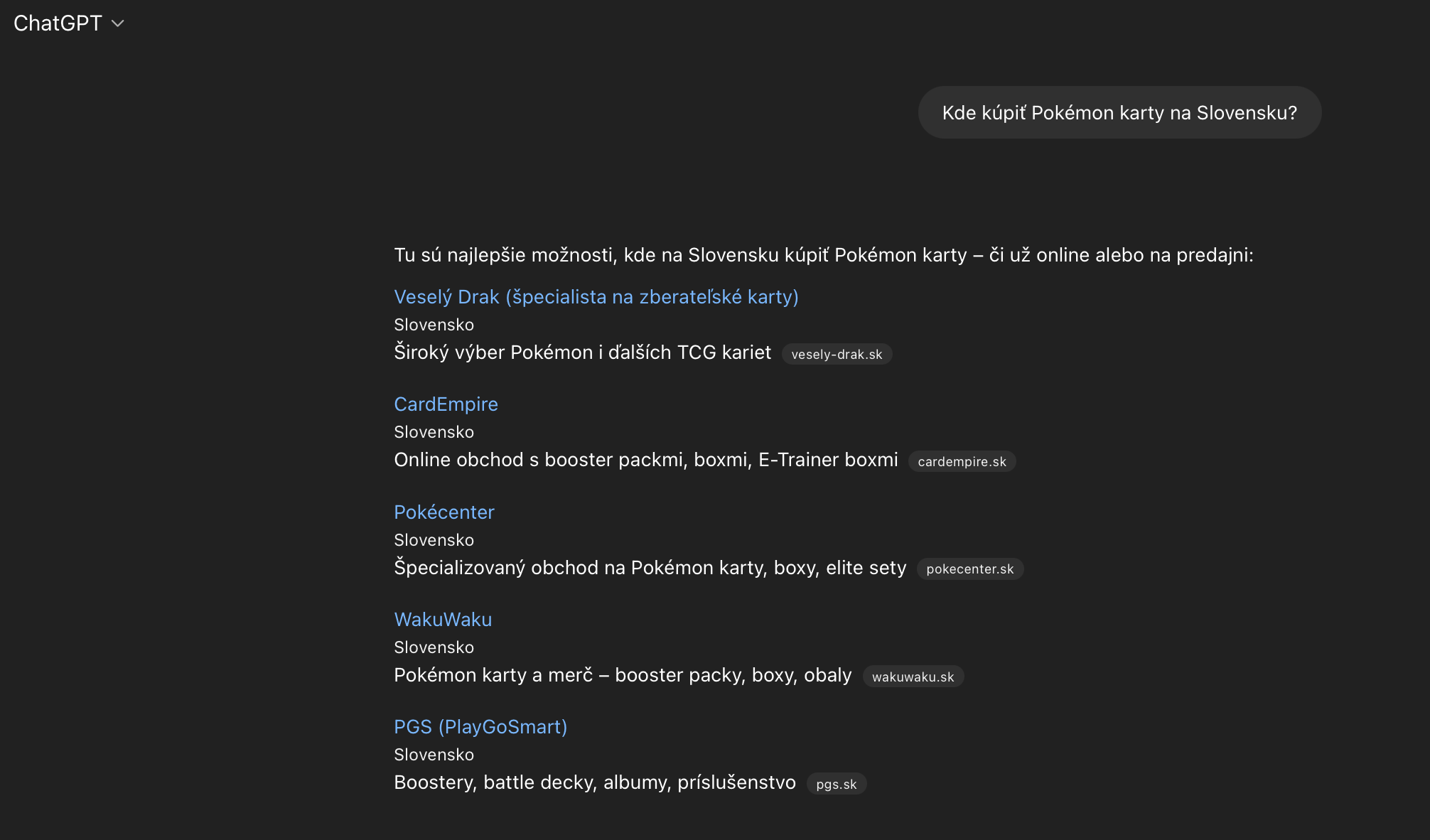Click 'Slovensko' label under Pokécenter
This screenshot has height=840, width=1430.
point(434,540)
